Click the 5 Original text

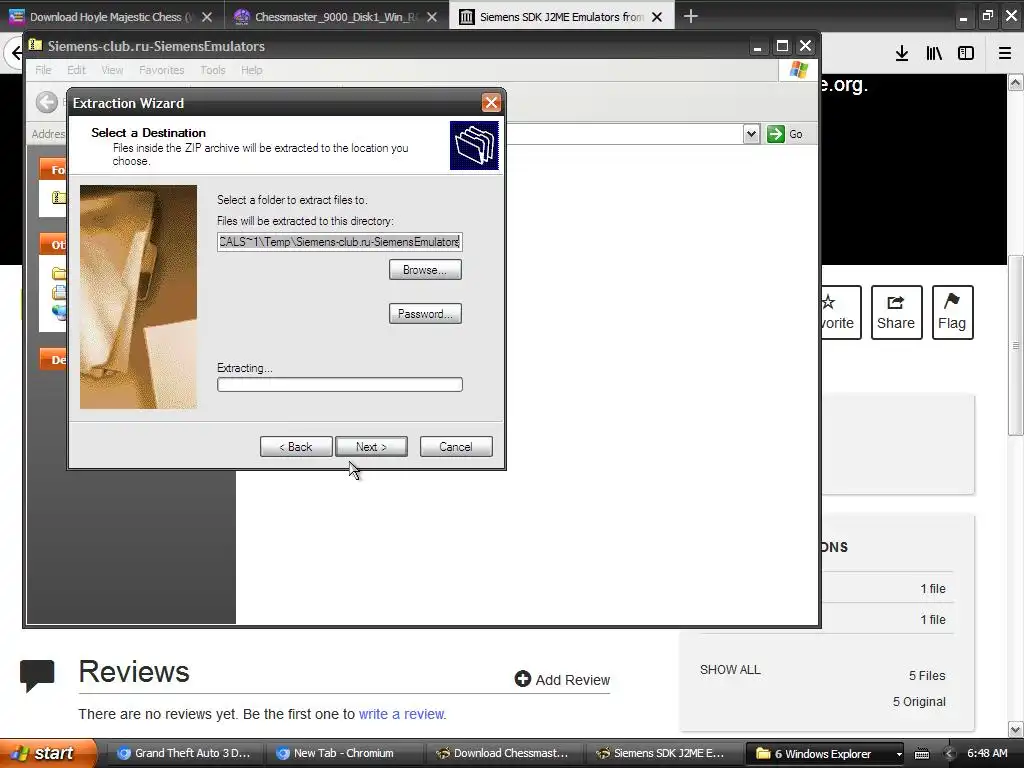919,701
